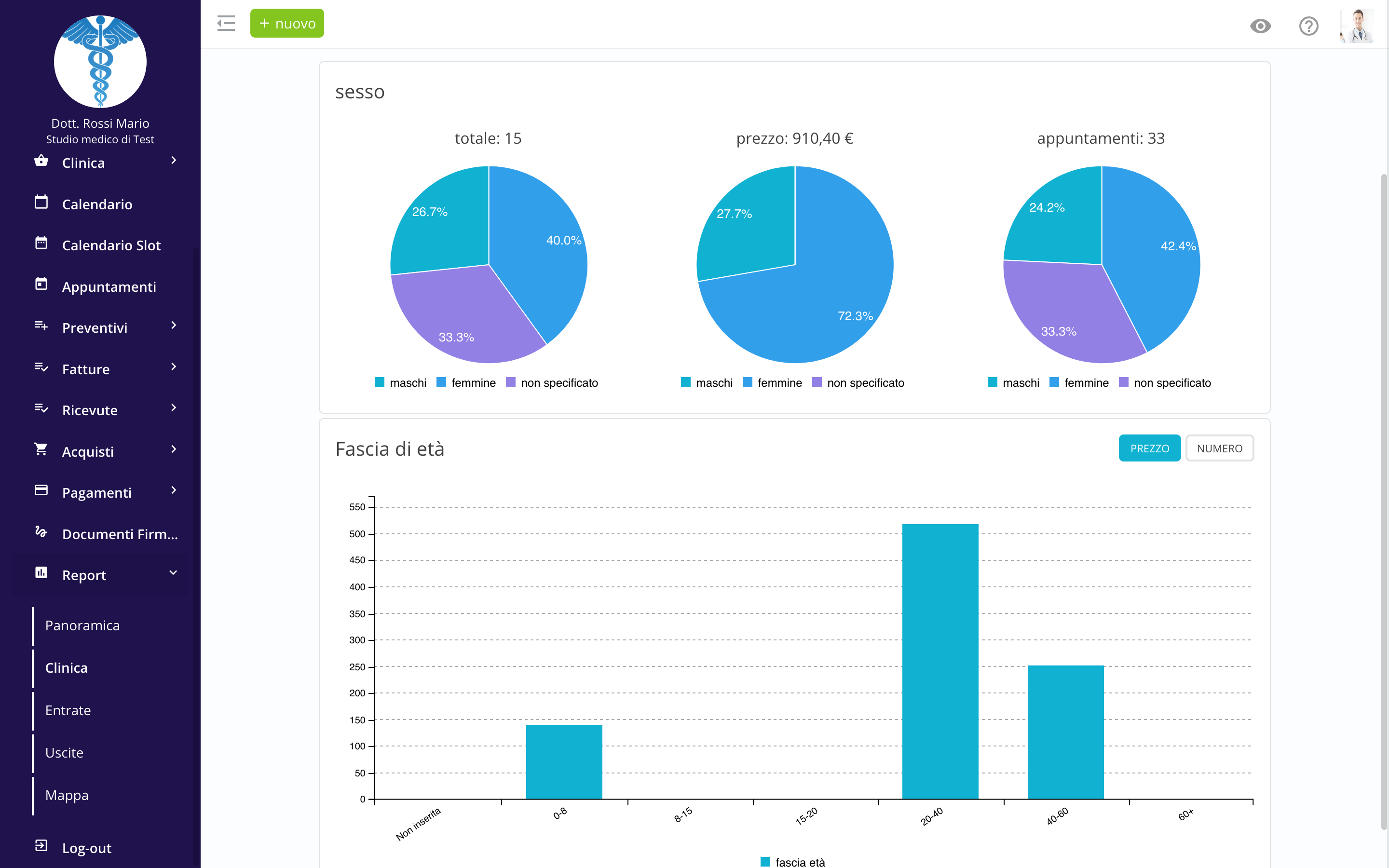Toggle femmine legend swatch in totale chart
The width and height of the screenshot is (1389, 868).
coord(441,382)
